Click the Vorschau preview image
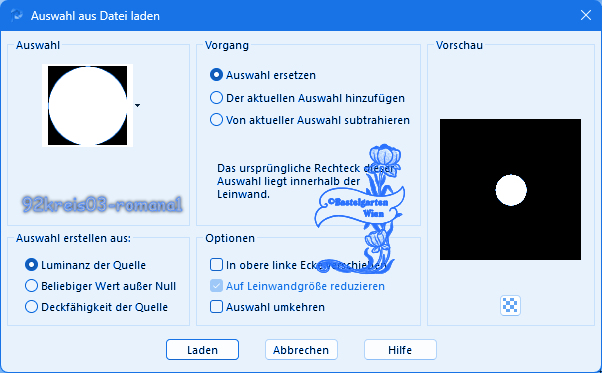 [x=510, y=190]
